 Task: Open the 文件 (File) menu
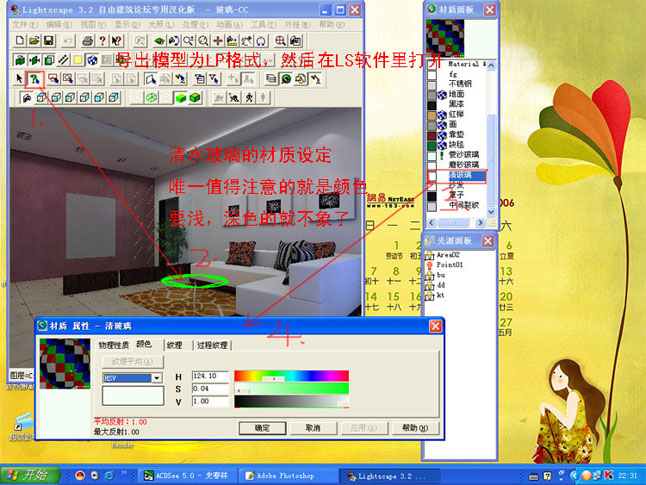26,25
